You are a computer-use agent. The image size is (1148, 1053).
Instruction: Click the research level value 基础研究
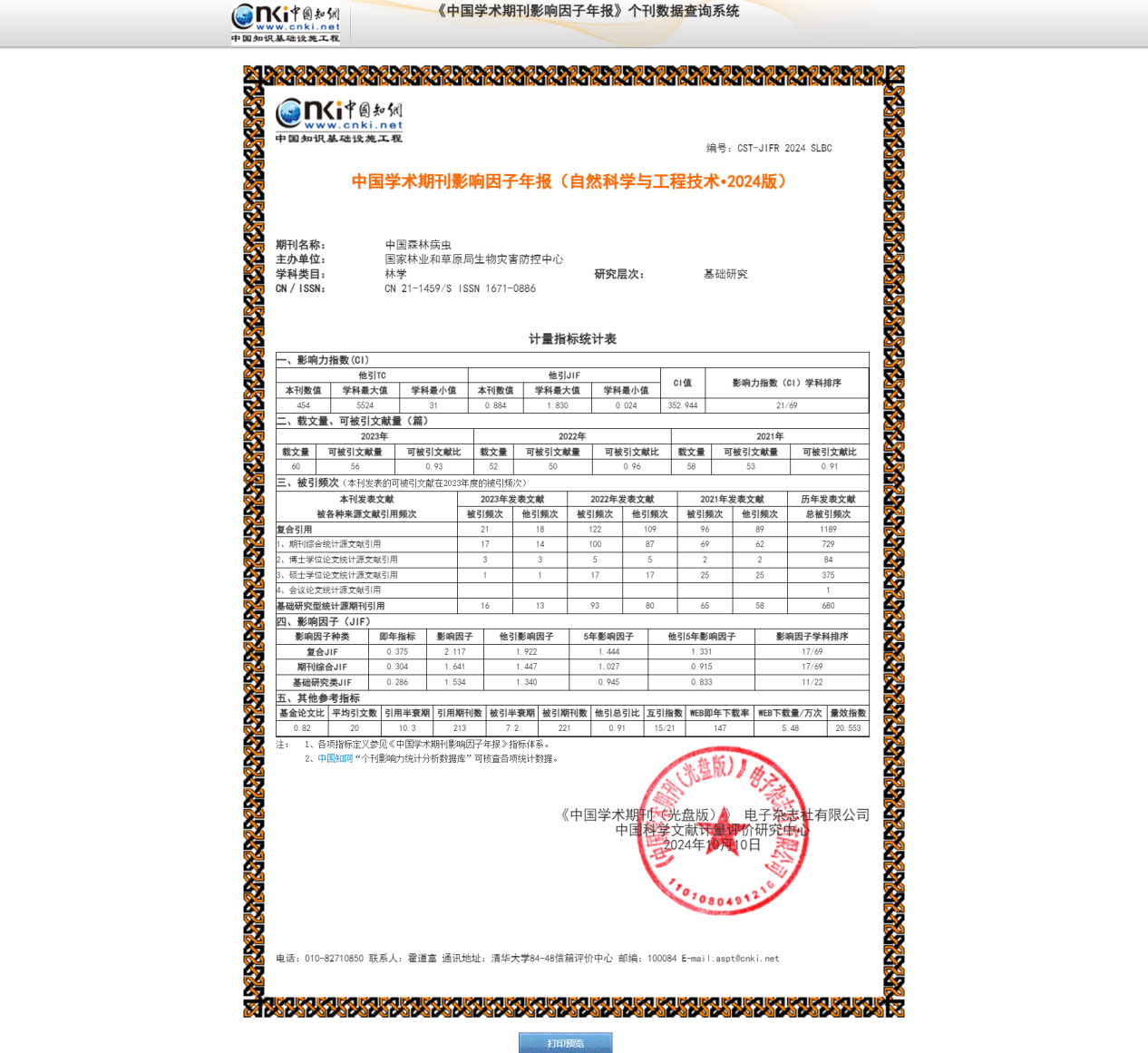[x=725, y=274]
